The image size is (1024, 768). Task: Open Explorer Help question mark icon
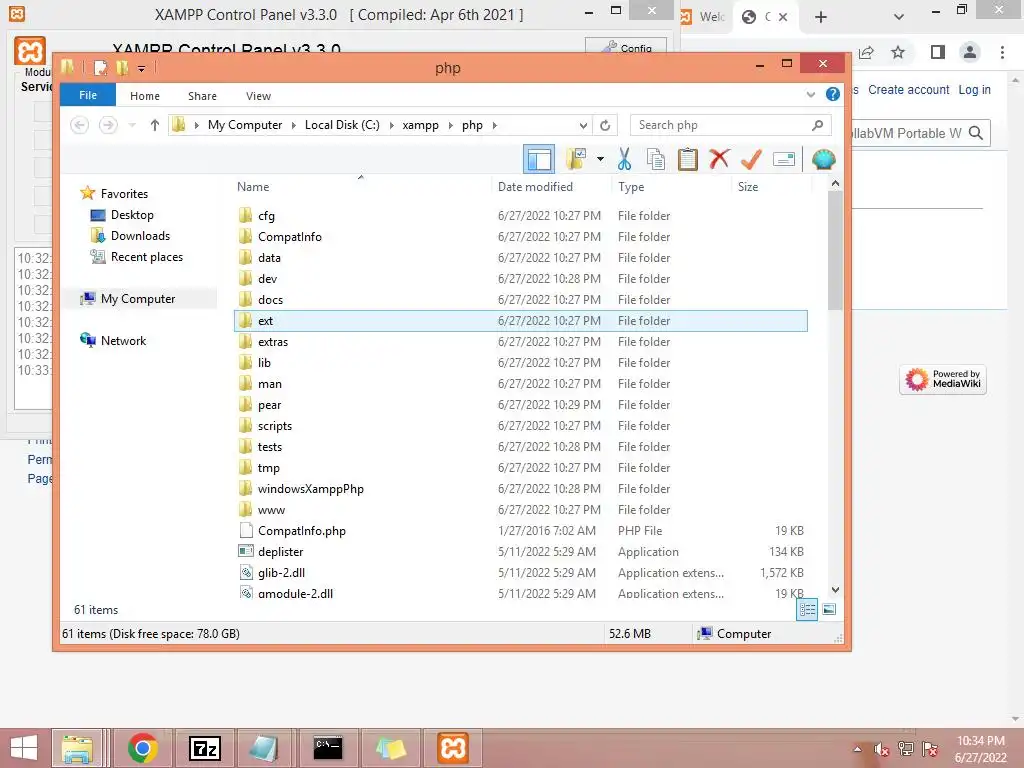point(833,94)
